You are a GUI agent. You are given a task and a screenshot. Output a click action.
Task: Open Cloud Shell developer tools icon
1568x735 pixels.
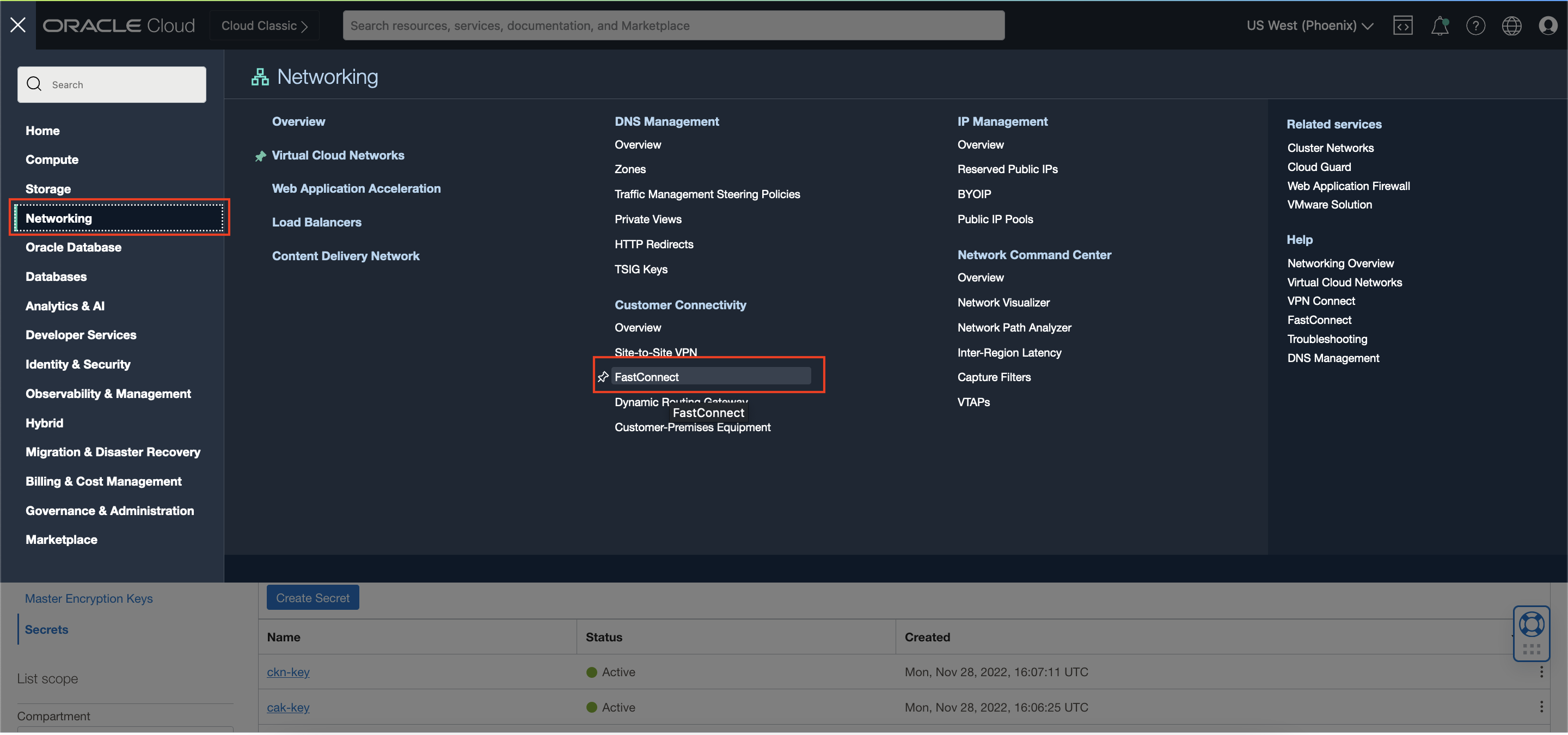click(1402, 26)
